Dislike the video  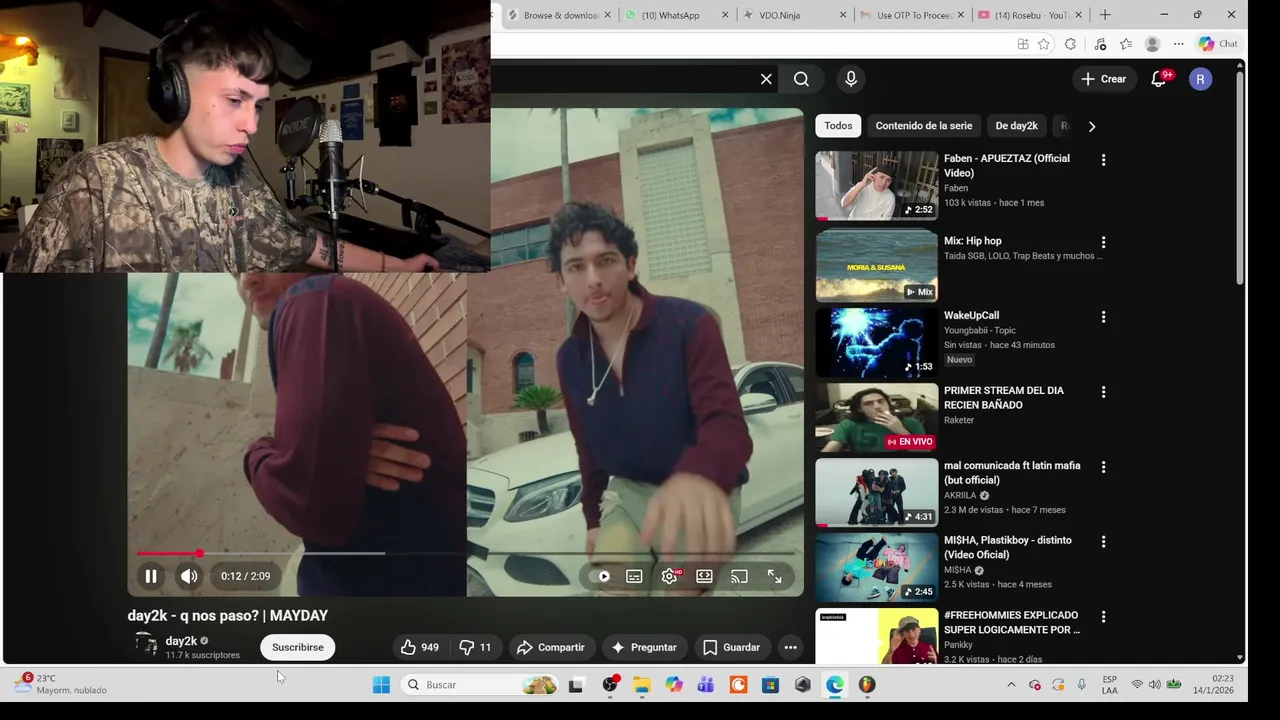[476, 647]
